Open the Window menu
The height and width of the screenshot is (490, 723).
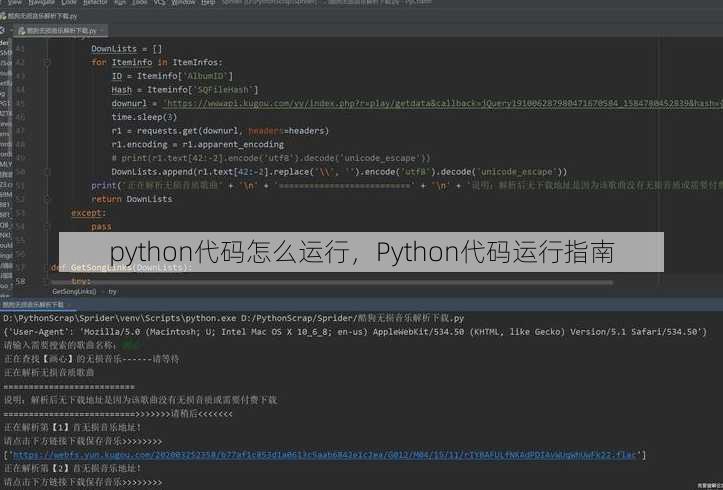coord(183,2)
